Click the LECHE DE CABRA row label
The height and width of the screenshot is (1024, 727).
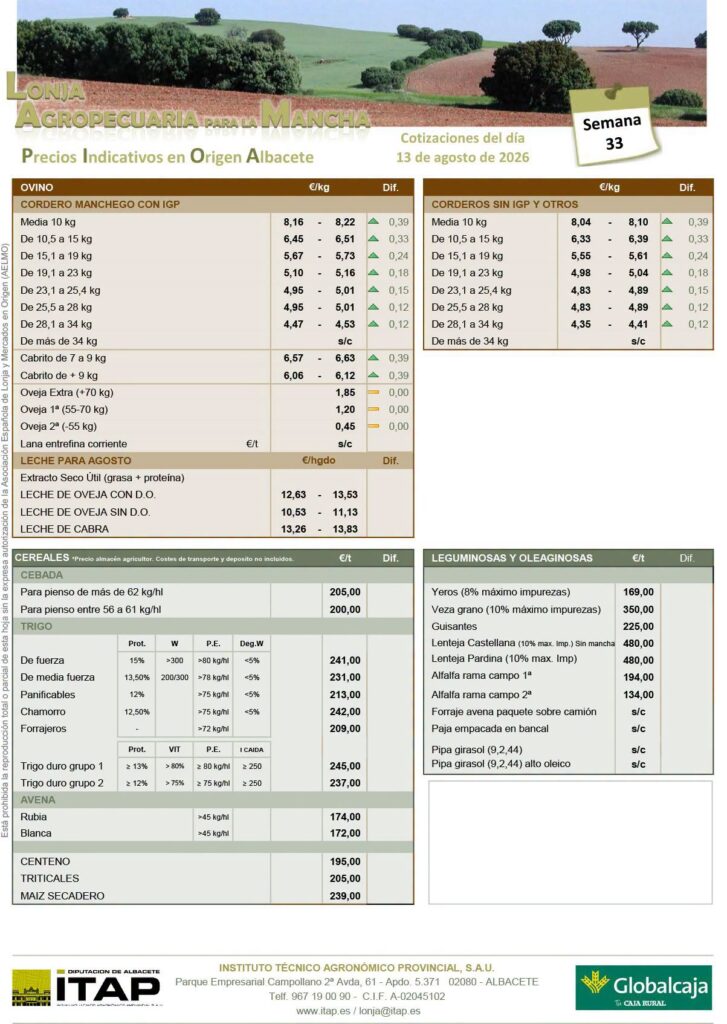click(x=64, y=529)
